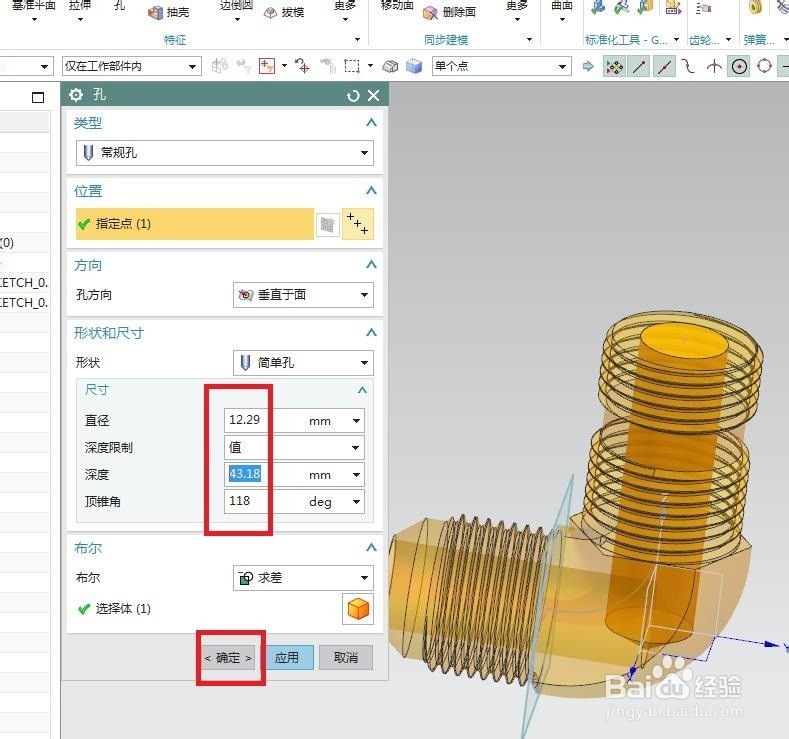Viewport: 789px width, 739px height.
Task: Click the blue cube selection scope icon
Action: (414, 66)
